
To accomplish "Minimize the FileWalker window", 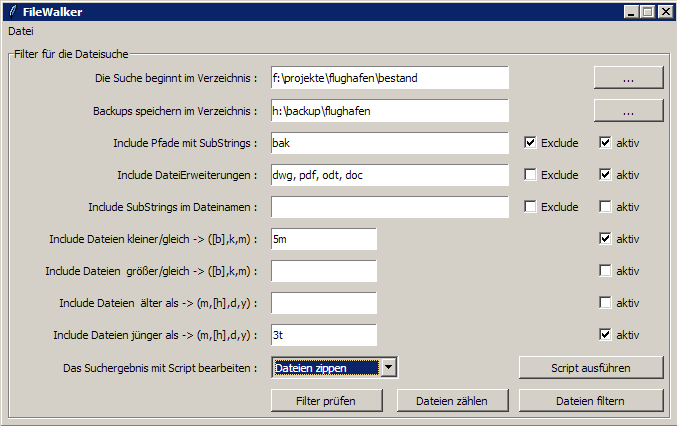I will 632,12.
